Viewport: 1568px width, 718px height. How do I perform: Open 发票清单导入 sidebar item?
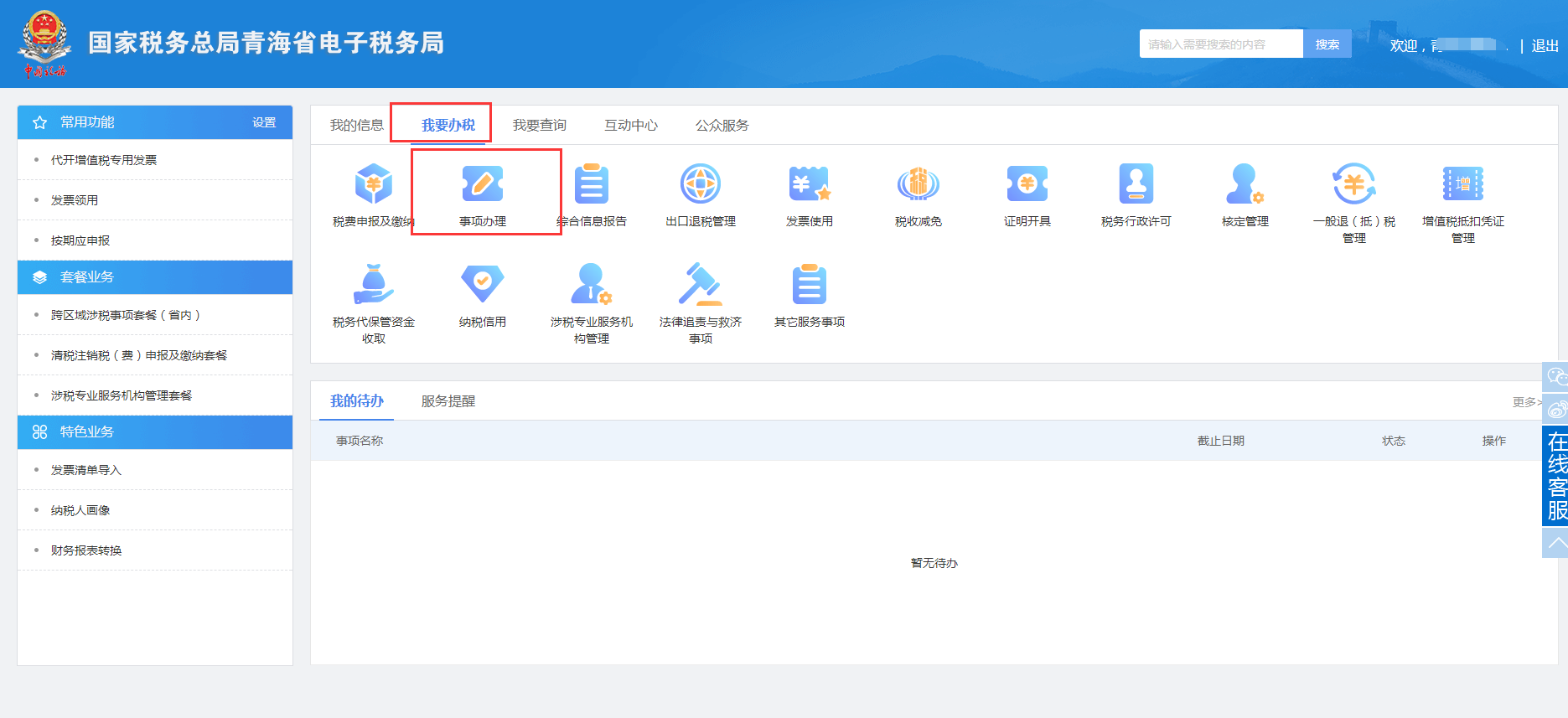point(86,470)
